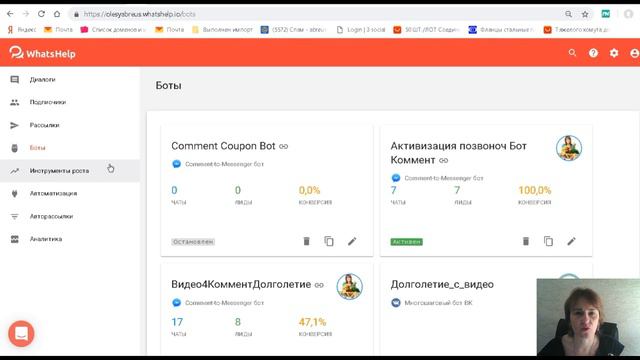Edit the Comment Coupon Bot
This screenshot has width=640, height=360.
tap(352, 241)
